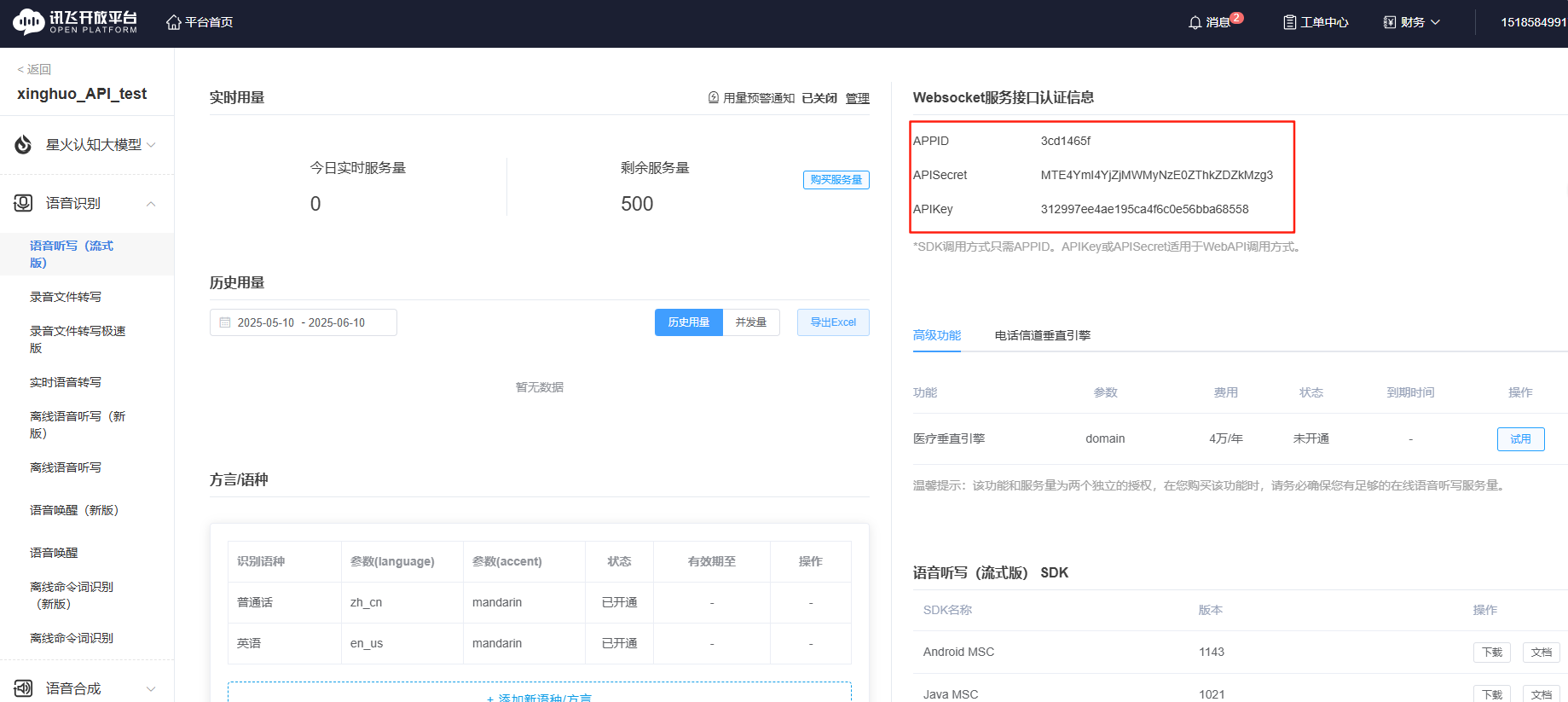This screenshot has height=702, width=1568.
Task: Click the 购买服务量 button
Action: pos(836,180)
